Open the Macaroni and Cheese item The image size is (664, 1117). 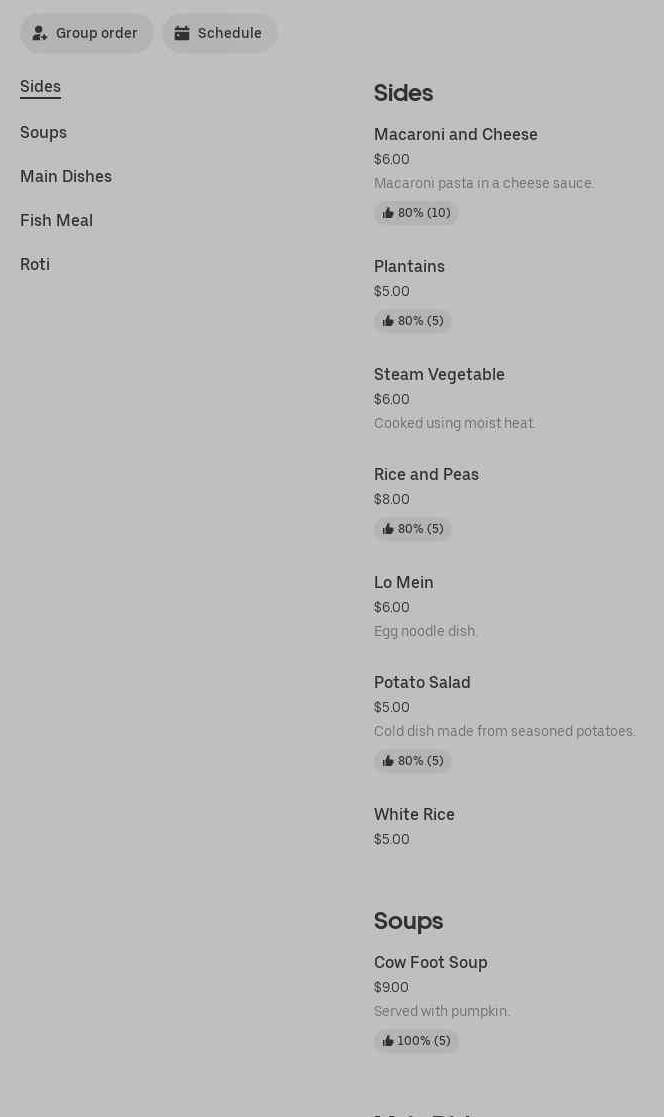455,135
